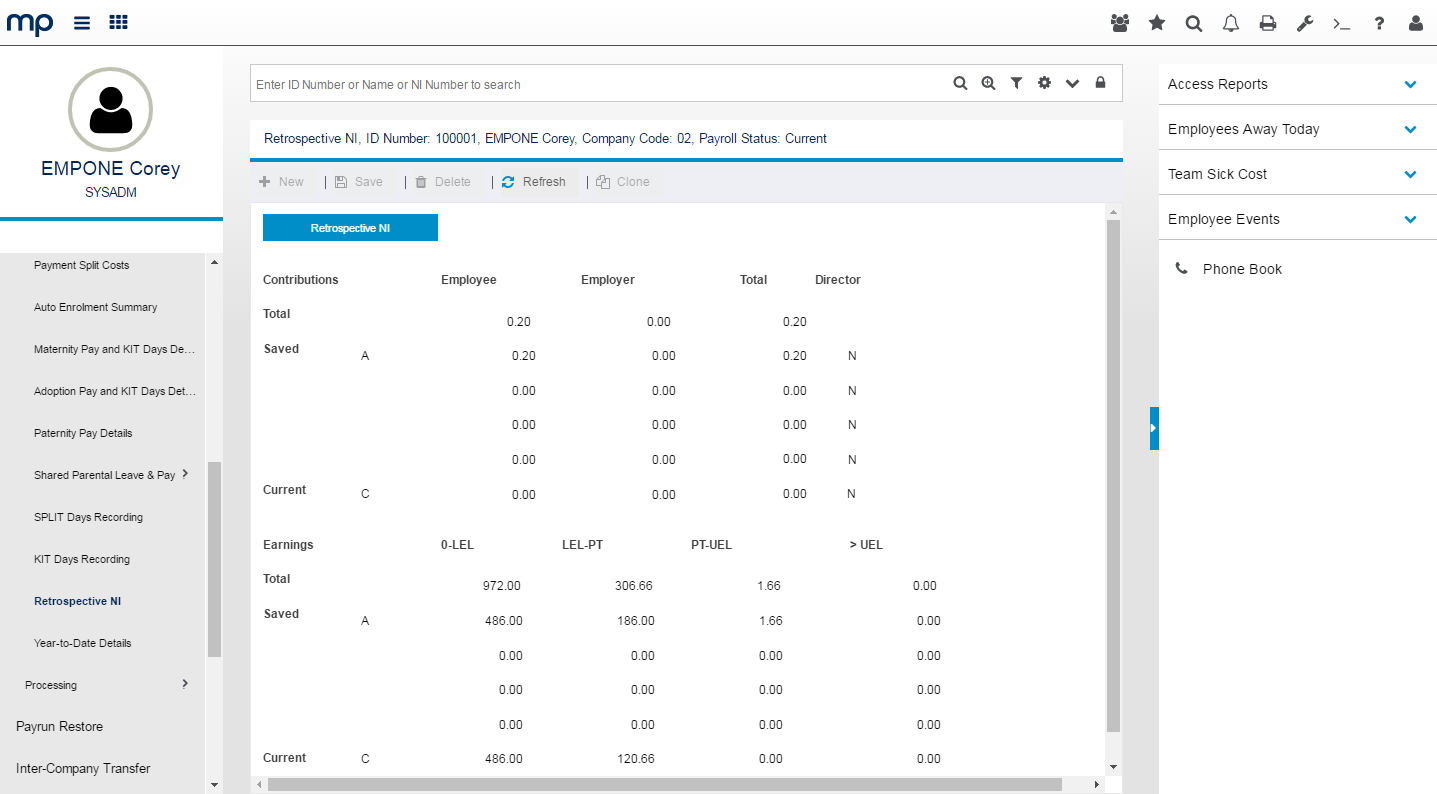The width and height of the screenshot is (1437, 794).
Task: Expand the Team Sick Cost panel
Action: 1410,175
